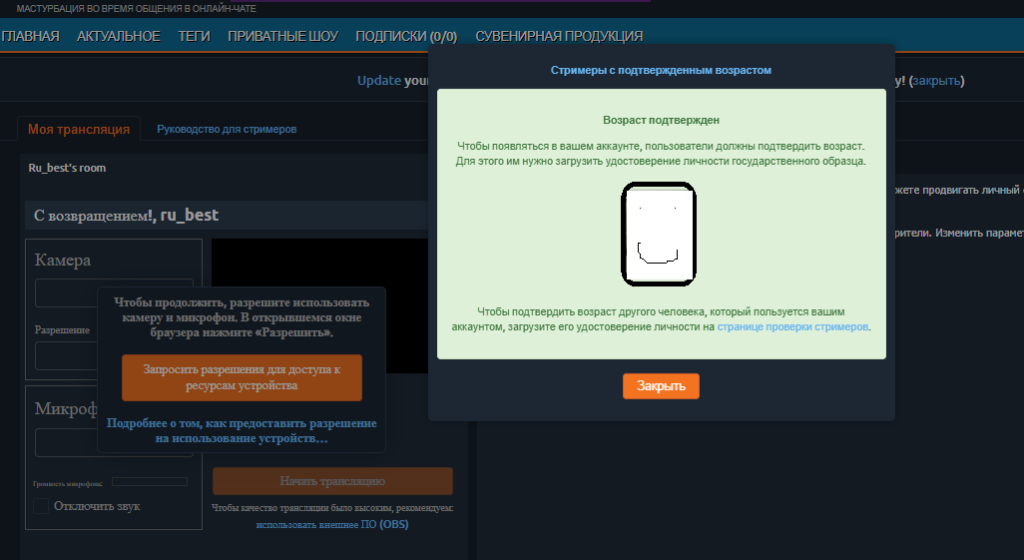This screenshot has width=1024, height=560.
Task: Follow the Подробнее о разрешении устройств link
Action: coord(241,431)
